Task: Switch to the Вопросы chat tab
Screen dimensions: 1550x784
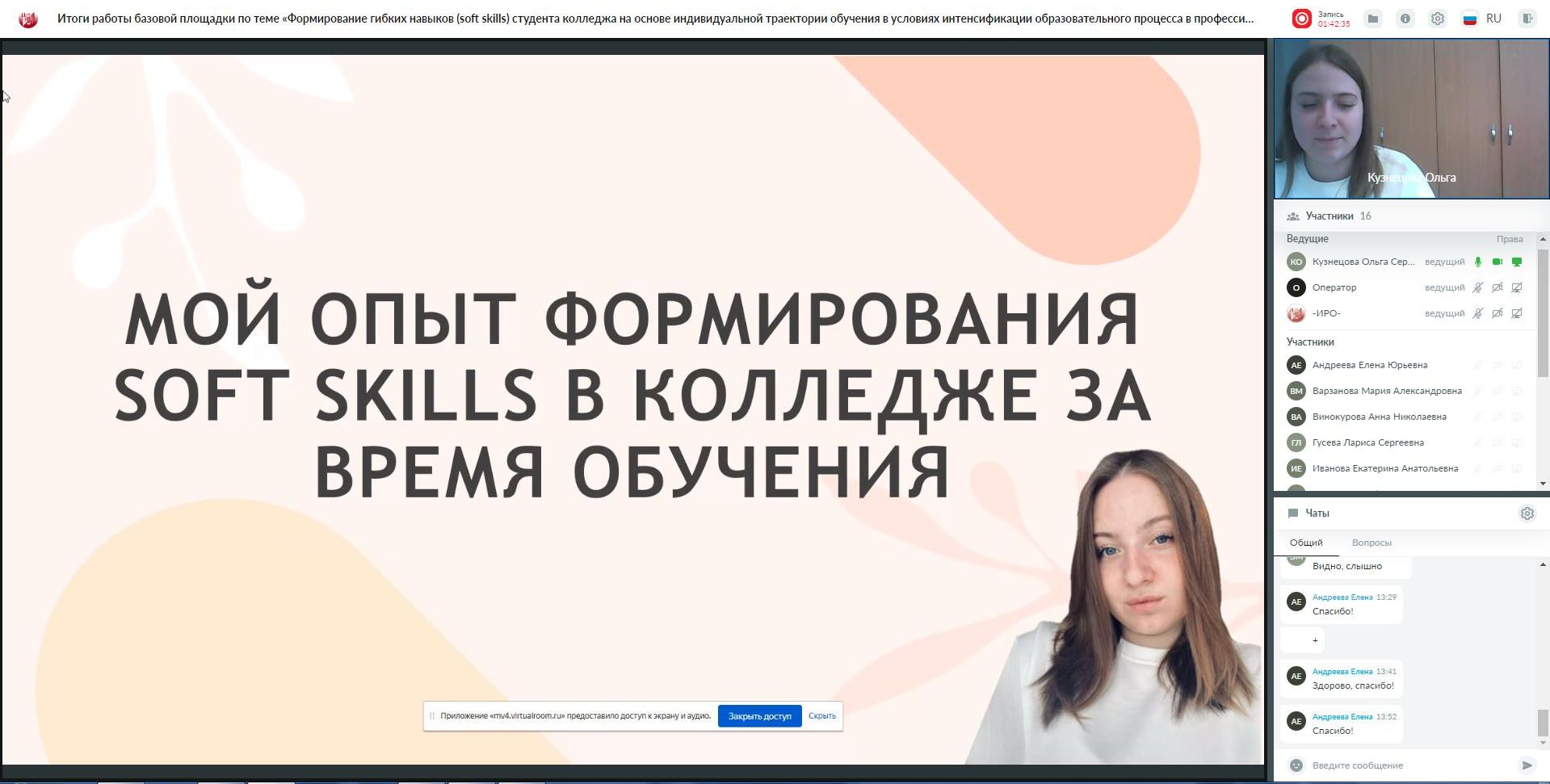Action: pos(1371,543)
